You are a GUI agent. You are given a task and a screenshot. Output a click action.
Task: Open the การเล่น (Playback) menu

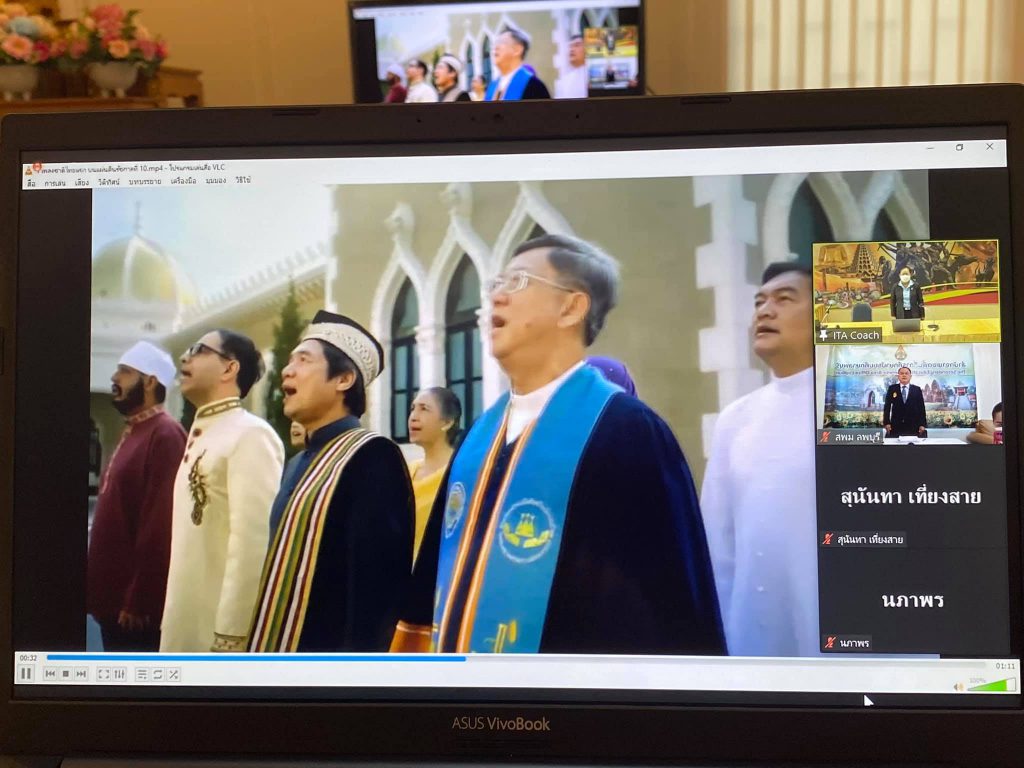55,183
